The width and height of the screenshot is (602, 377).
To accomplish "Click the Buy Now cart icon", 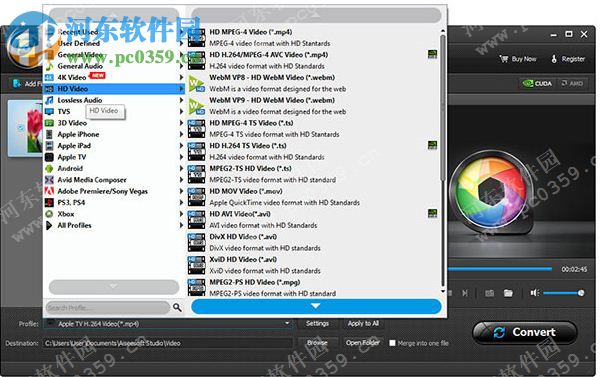I will point(503,59).
